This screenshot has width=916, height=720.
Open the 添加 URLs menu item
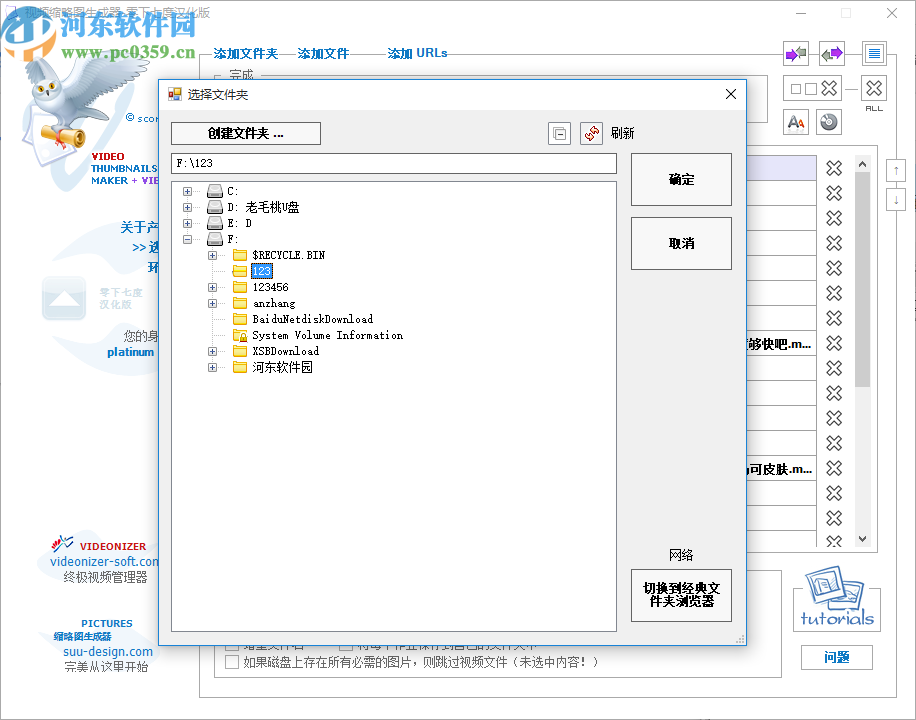[x=417, y=53]
